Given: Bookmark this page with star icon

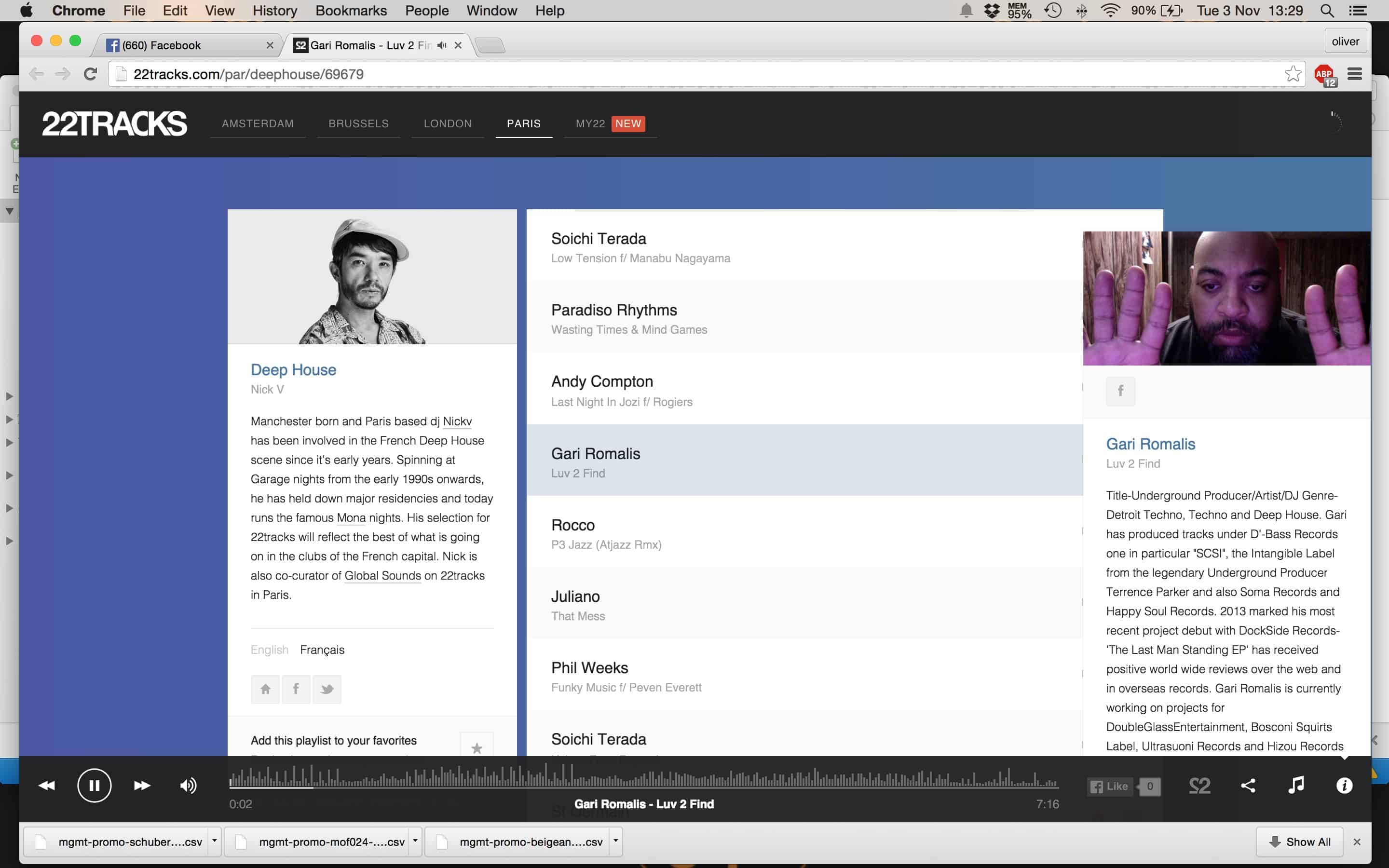Looking at the screenshot, I should [x=1293, y=74].
